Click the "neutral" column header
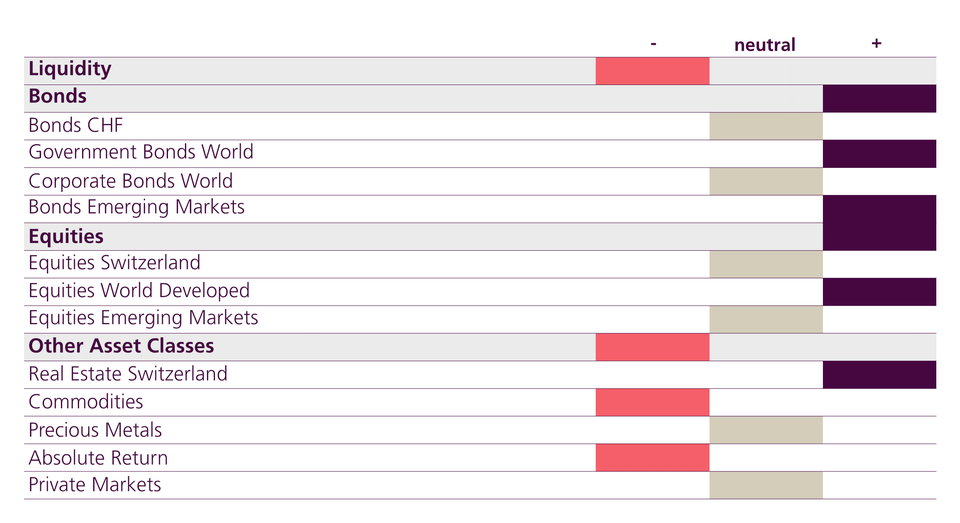960x523 pixels. (x=765, y=45)
